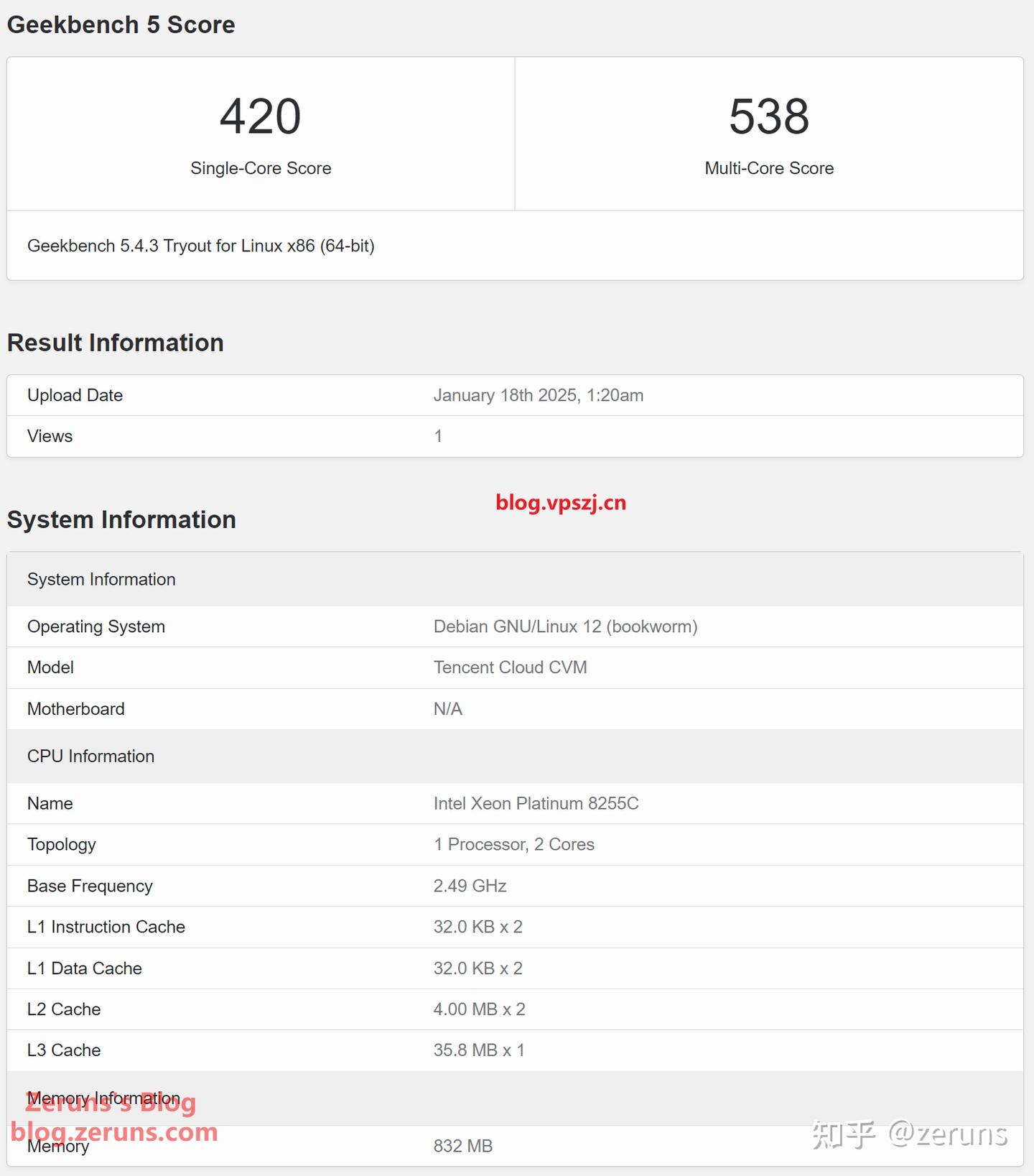Viewport: 1034px width, 1176px height.
Task: Click the Multi-Core Score value 538
Action: coord(769,116)
